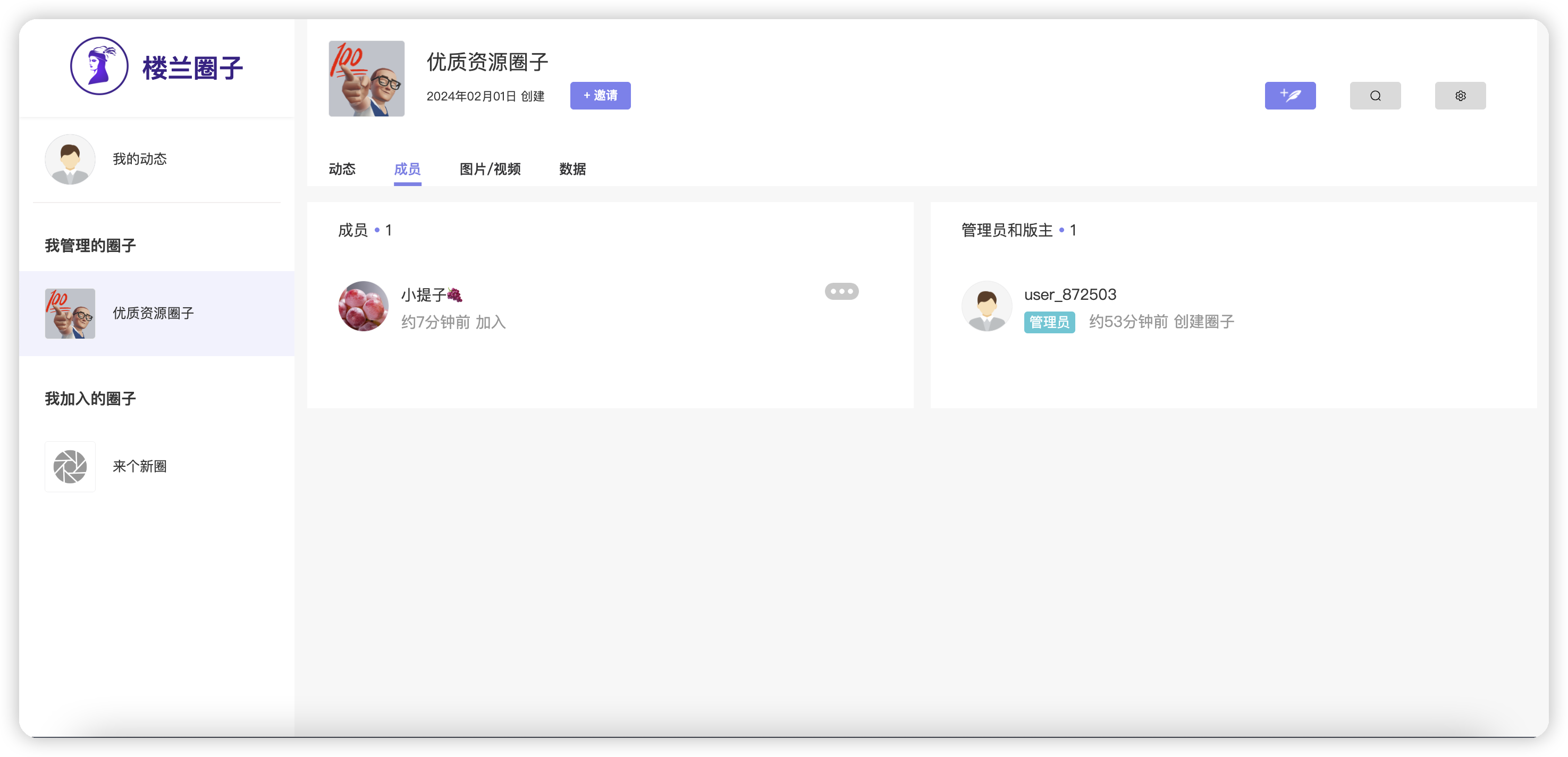1568x757 pixels.
Task: Select the 成员 tab
Action: (407, 169)
